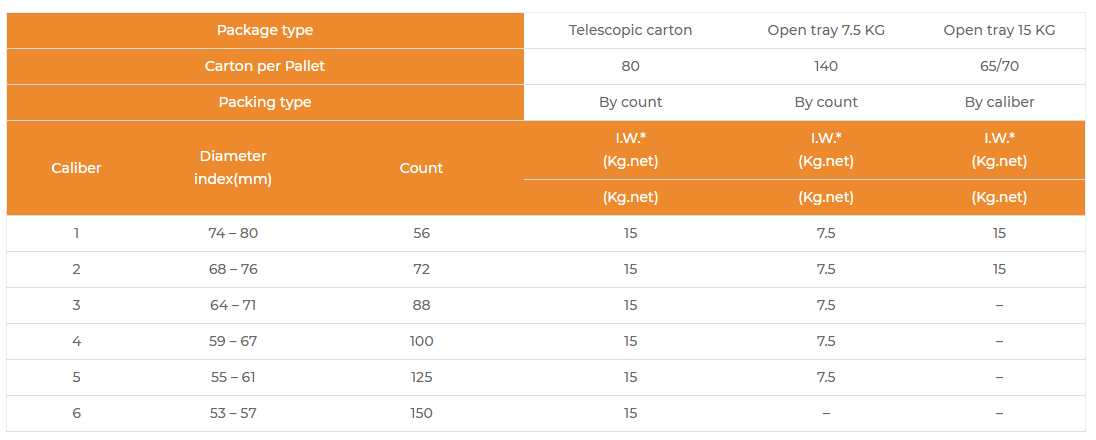Click the "Count" column header
Viewport: 1096px width, 440px height.
421,168
